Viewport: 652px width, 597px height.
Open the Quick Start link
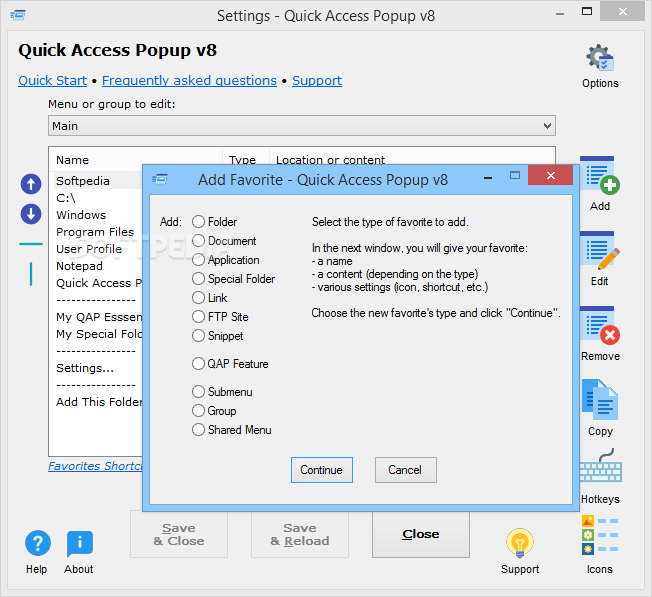52,80
